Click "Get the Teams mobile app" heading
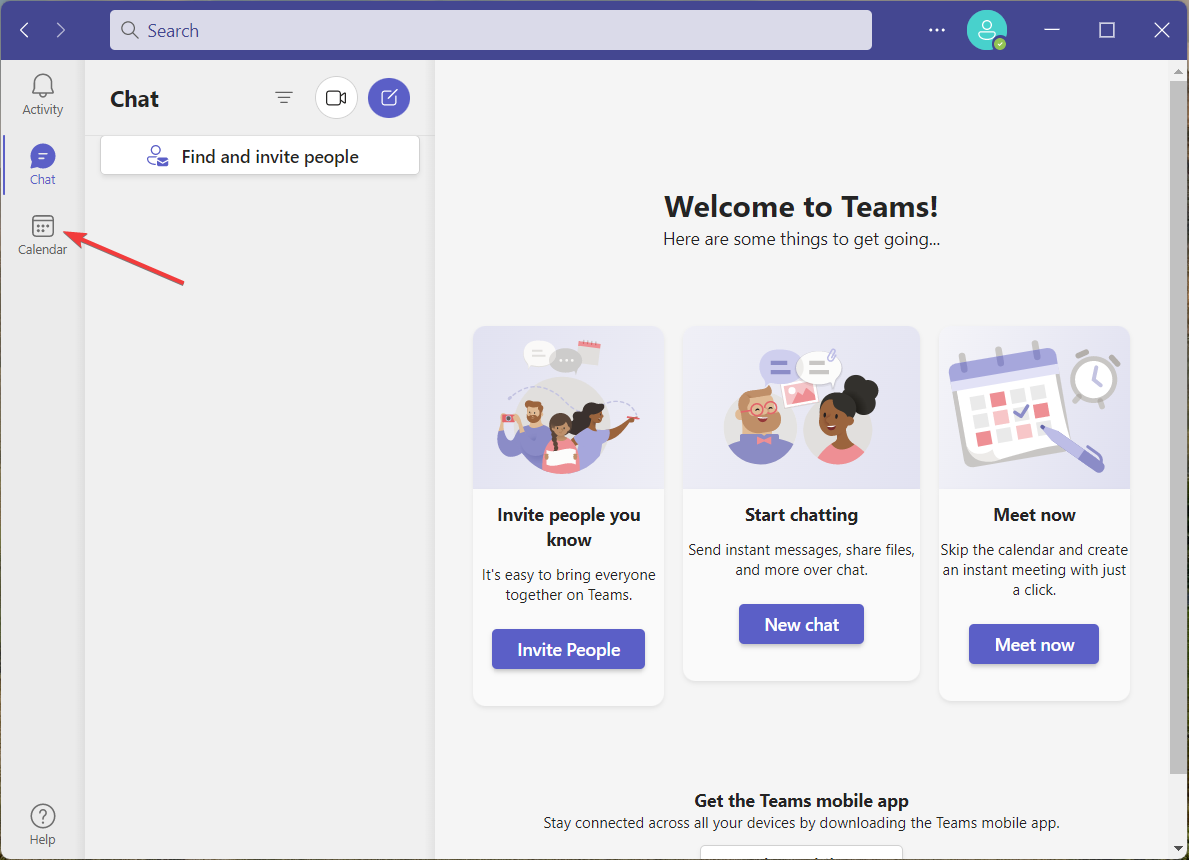Screen dimensions: 1189x860 tap(802, 801)
